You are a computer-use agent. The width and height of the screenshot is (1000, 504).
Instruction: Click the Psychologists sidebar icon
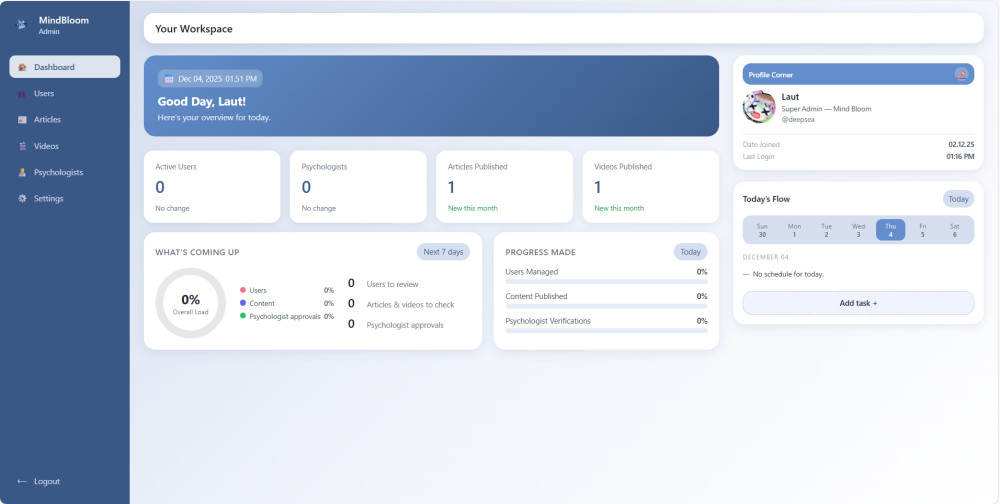coord(23,172)
